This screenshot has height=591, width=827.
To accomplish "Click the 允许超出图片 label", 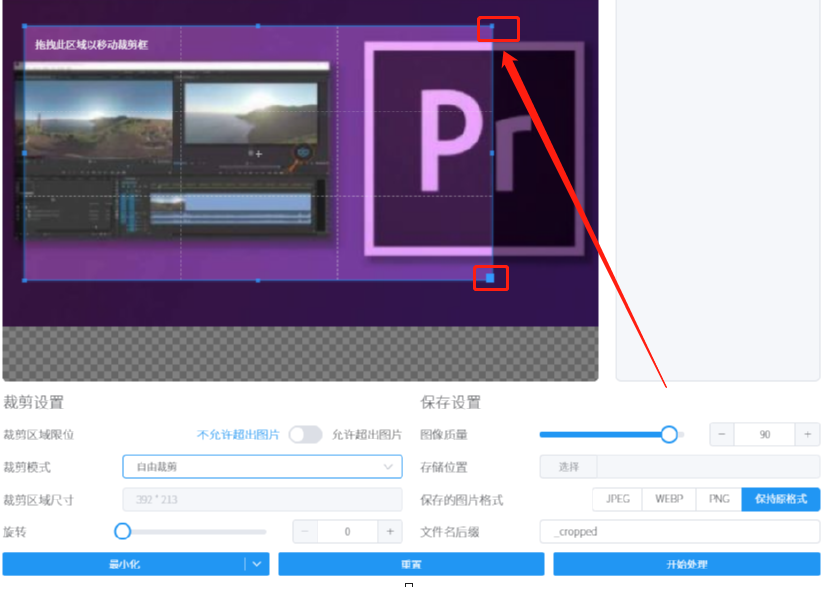I will pos(367,434).
